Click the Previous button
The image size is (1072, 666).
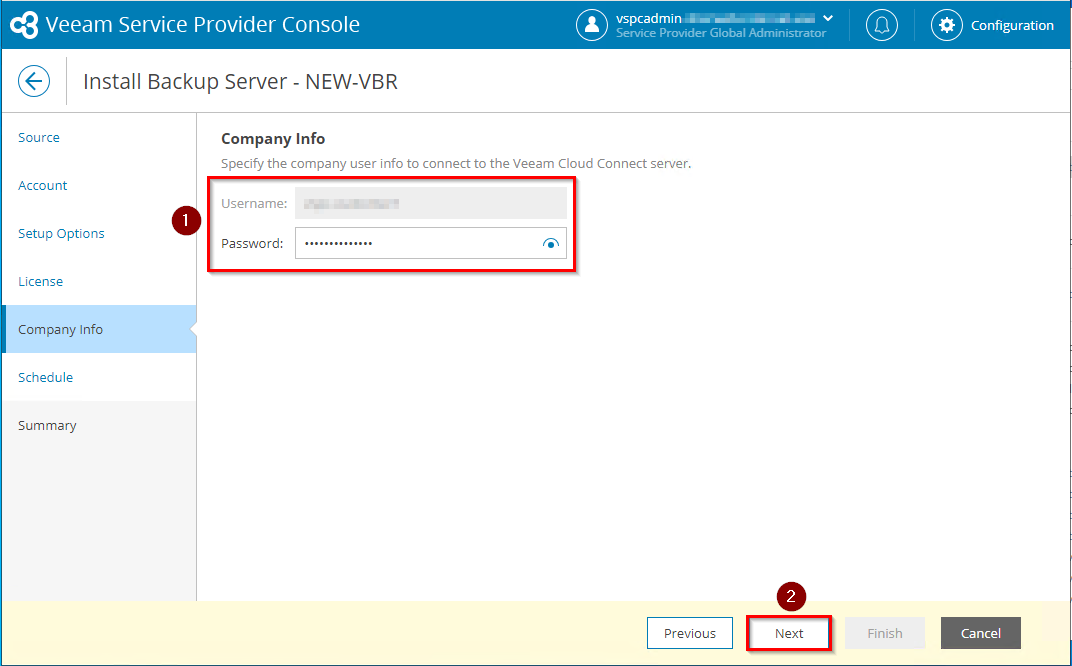click(690, 633)
